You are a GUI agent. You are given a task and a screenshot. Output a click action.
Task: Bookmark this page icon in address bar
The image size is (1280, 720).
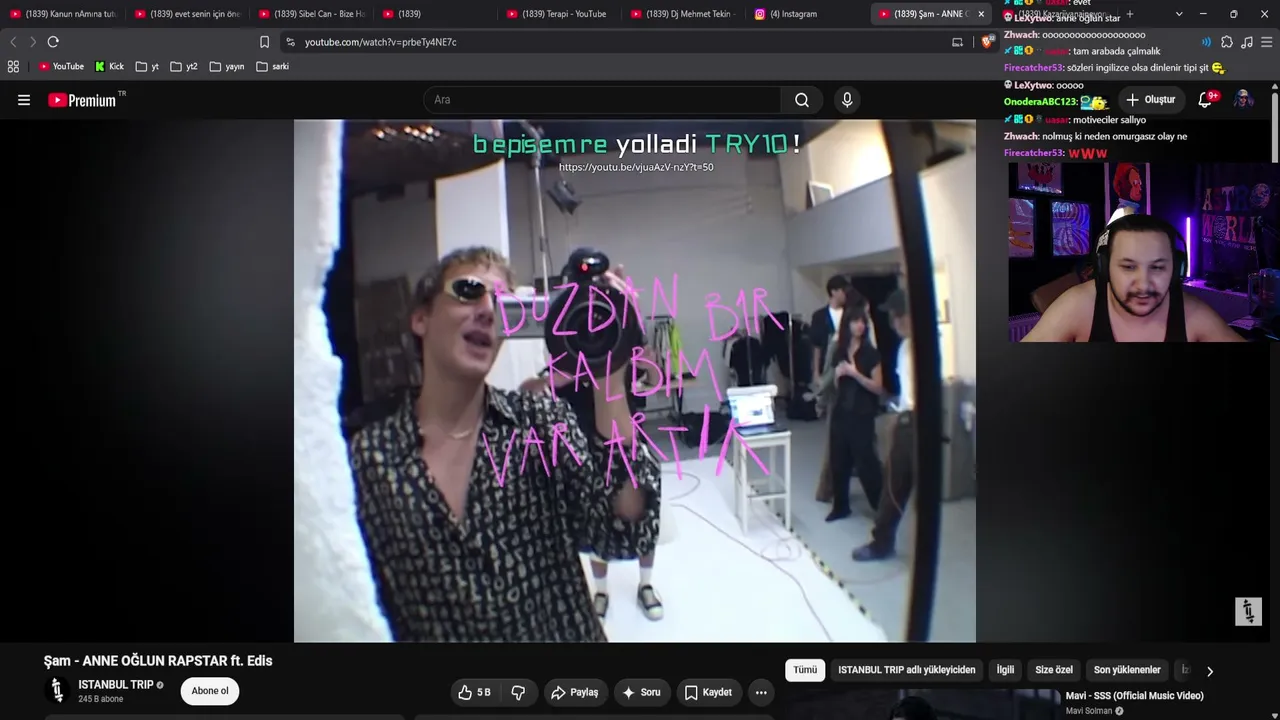264,42
